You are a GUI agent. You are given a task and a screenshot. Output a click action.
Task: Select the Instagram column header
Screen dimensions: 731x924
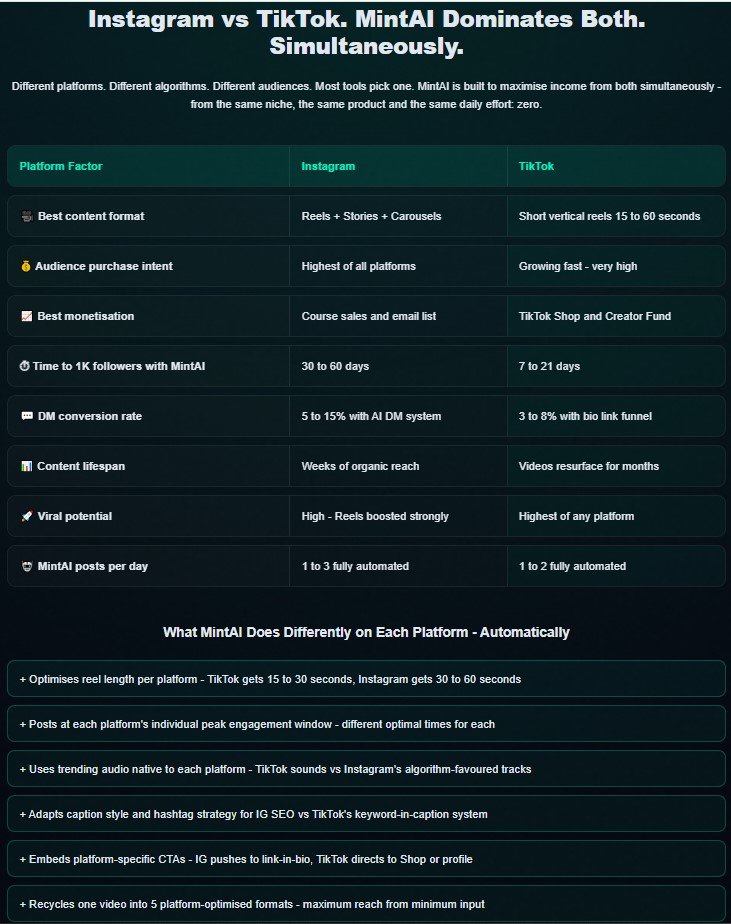pyautogui.click(x=328, y=166)
